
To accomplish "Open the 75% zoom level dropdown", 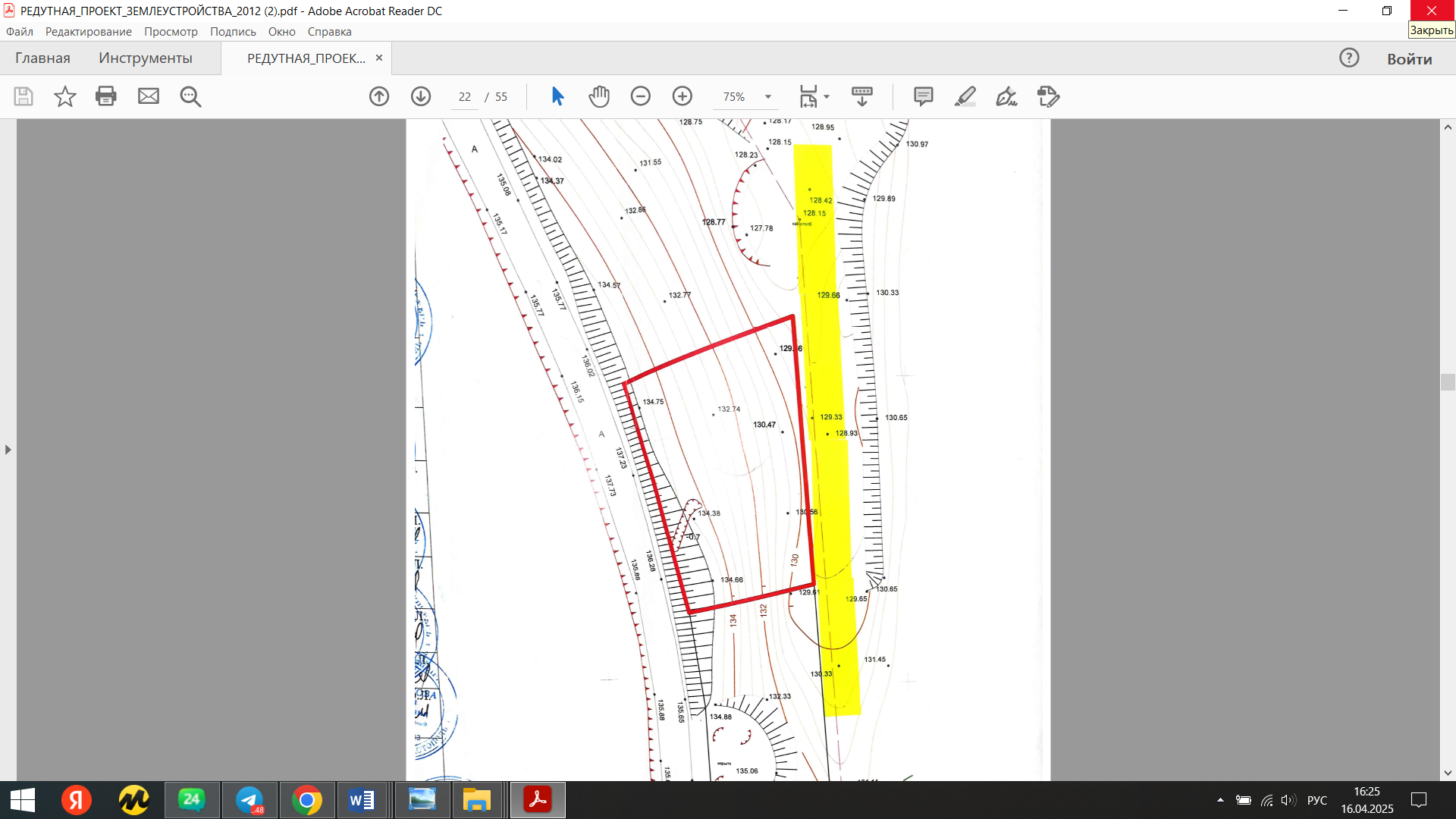I will 768,96.
